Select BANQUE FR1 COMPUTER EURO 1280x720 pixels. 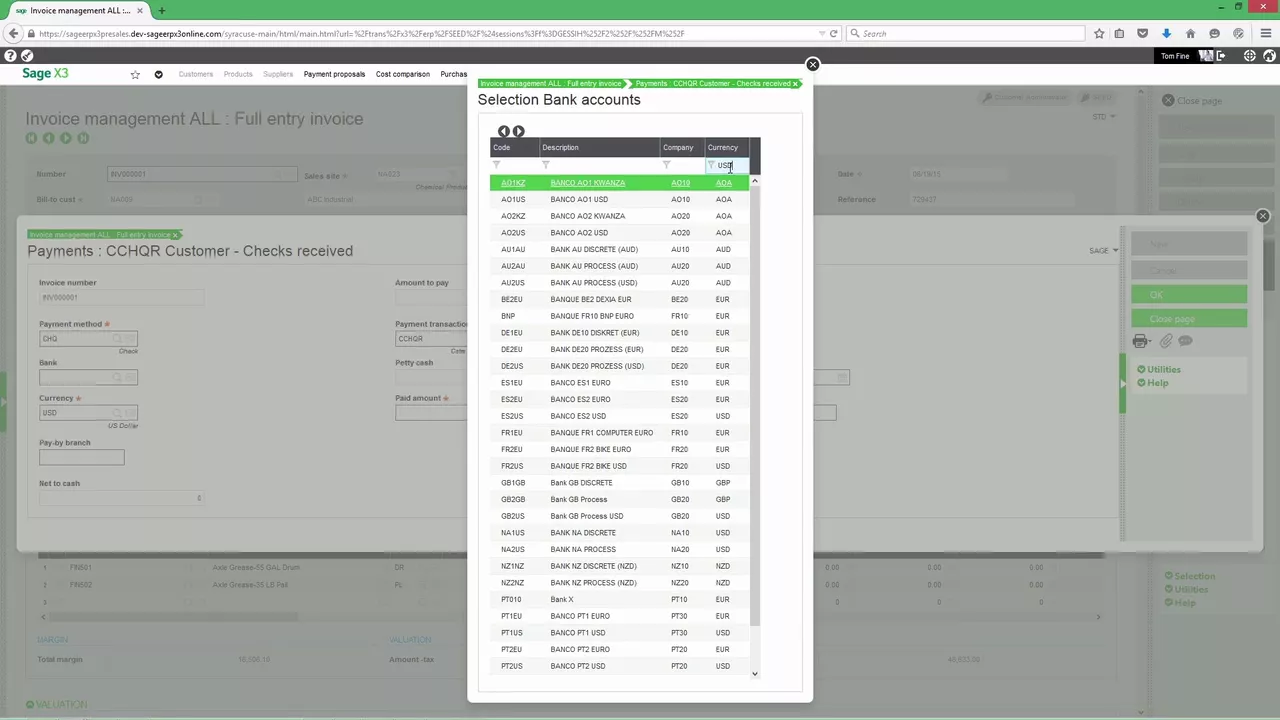tap(620, 433)
